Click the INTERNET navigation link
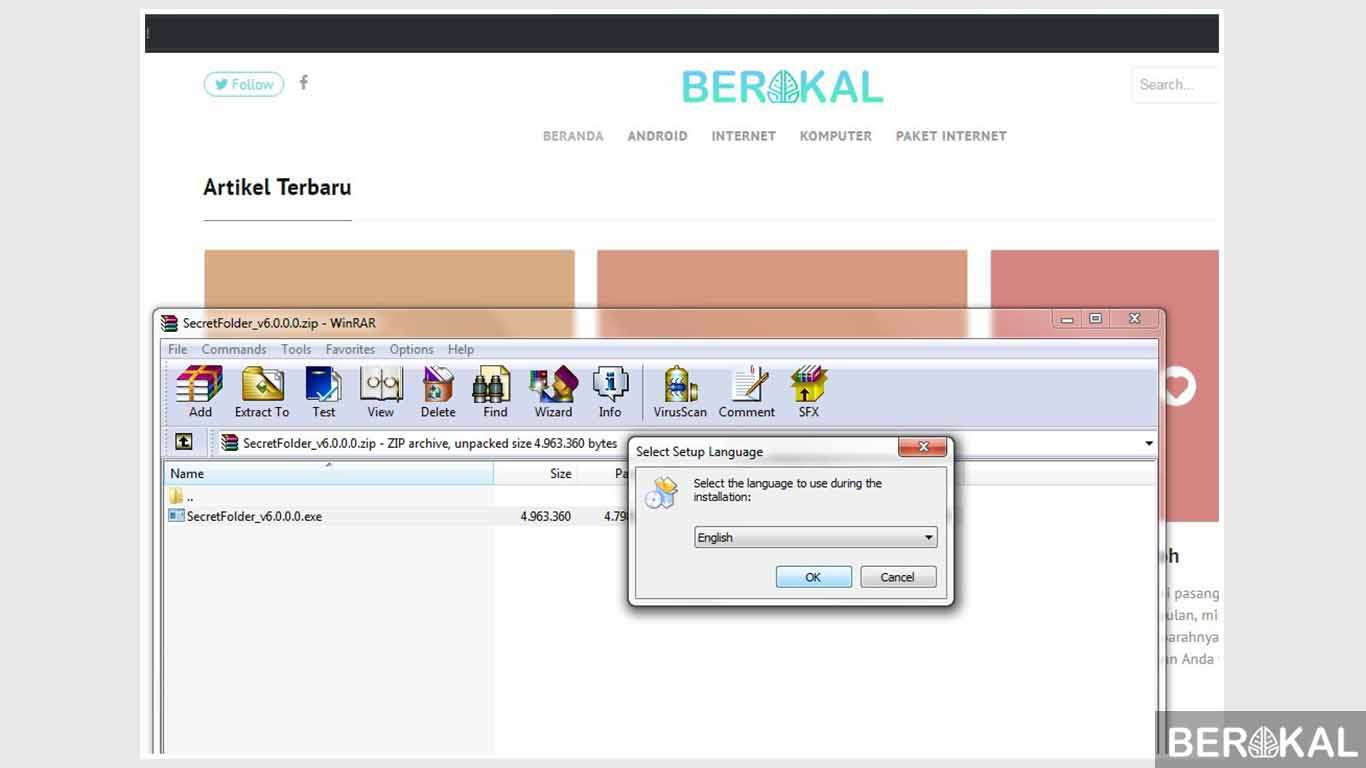The image size is (1366, 768). coord(743,136)
